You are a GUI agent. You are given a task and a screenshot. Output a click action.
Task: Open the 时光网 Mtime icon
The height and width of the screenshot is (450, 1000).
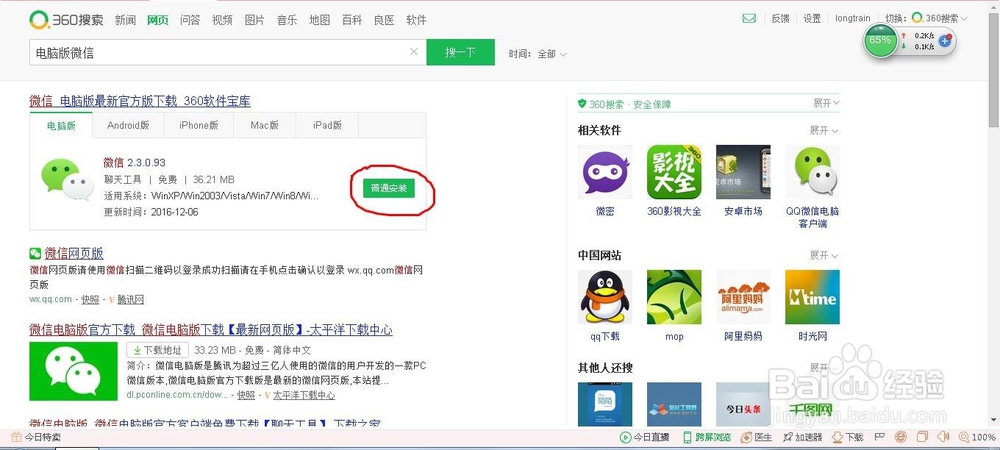click(812, 297)
